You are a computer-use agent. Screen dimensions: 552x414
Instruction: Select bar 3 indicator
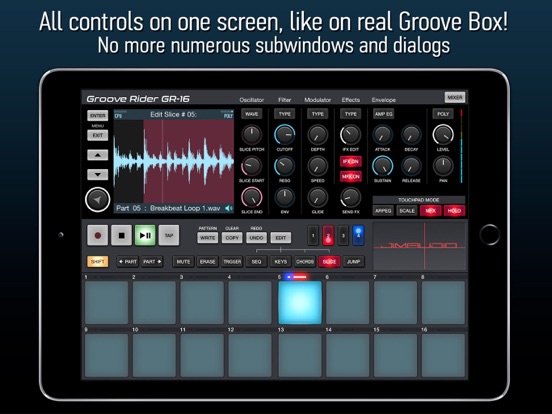point(343,236)
